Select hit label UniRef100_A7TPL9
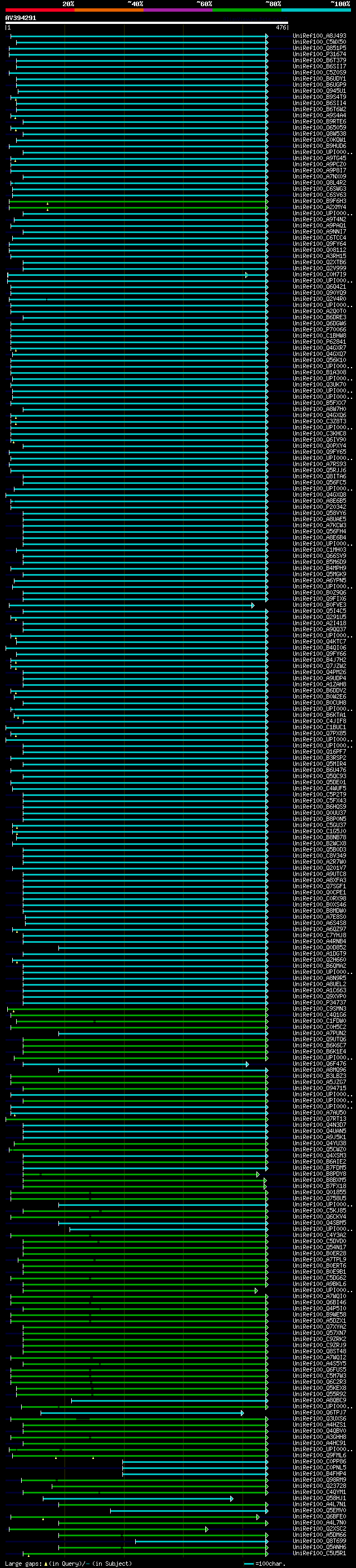Viewport: 356px width, 1568px height. (319, 1259)
